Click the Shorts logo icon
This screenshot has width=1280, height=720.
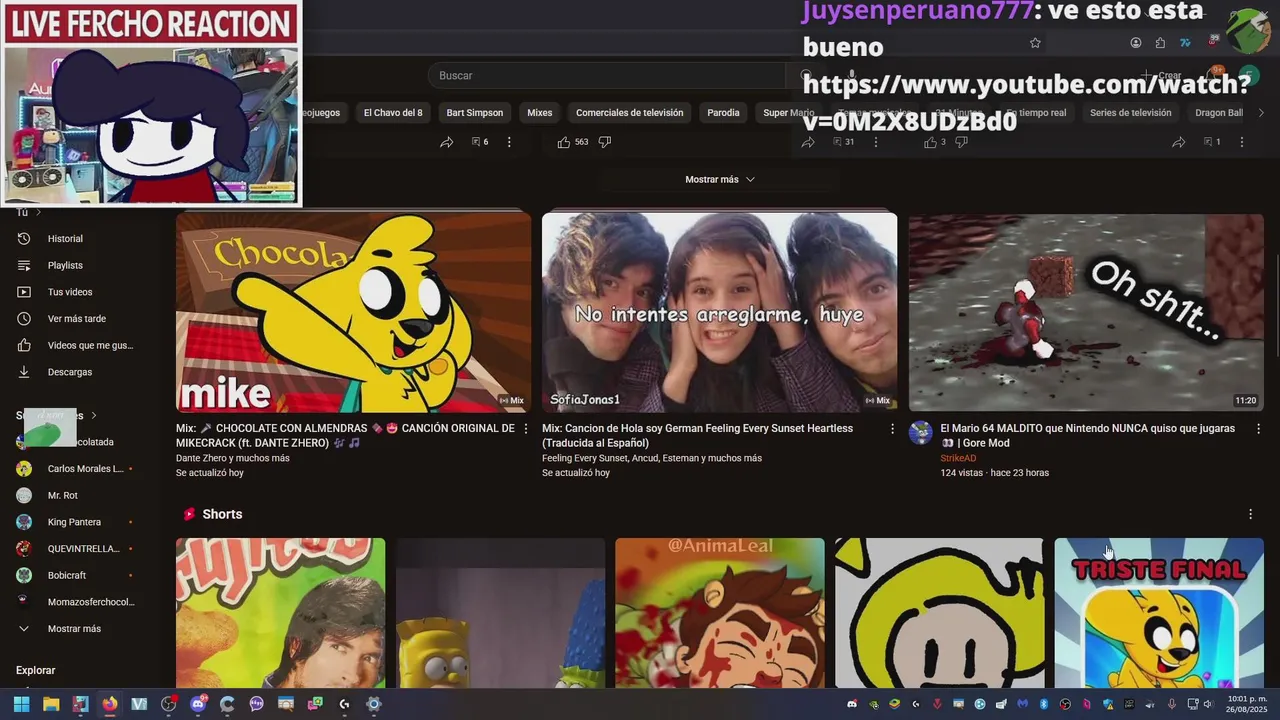click(188, 514)
